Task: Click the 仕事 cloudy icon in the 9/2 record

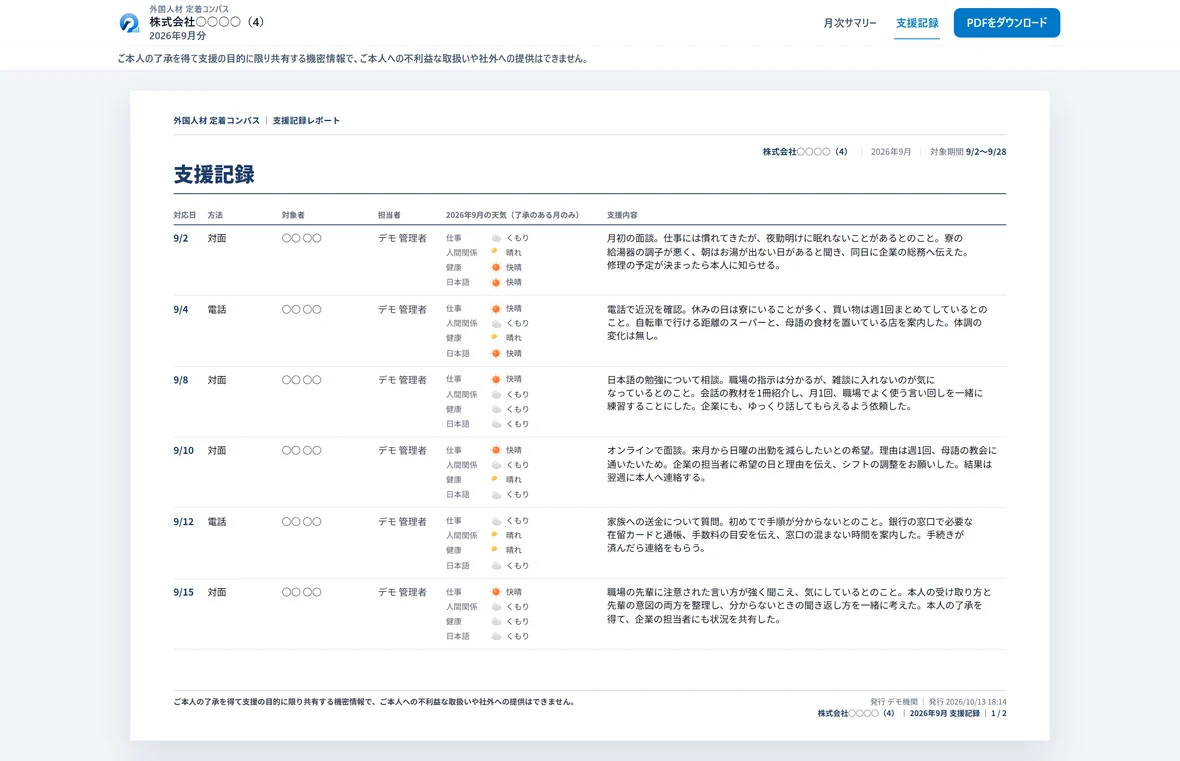Action: (x=496, y=238)
